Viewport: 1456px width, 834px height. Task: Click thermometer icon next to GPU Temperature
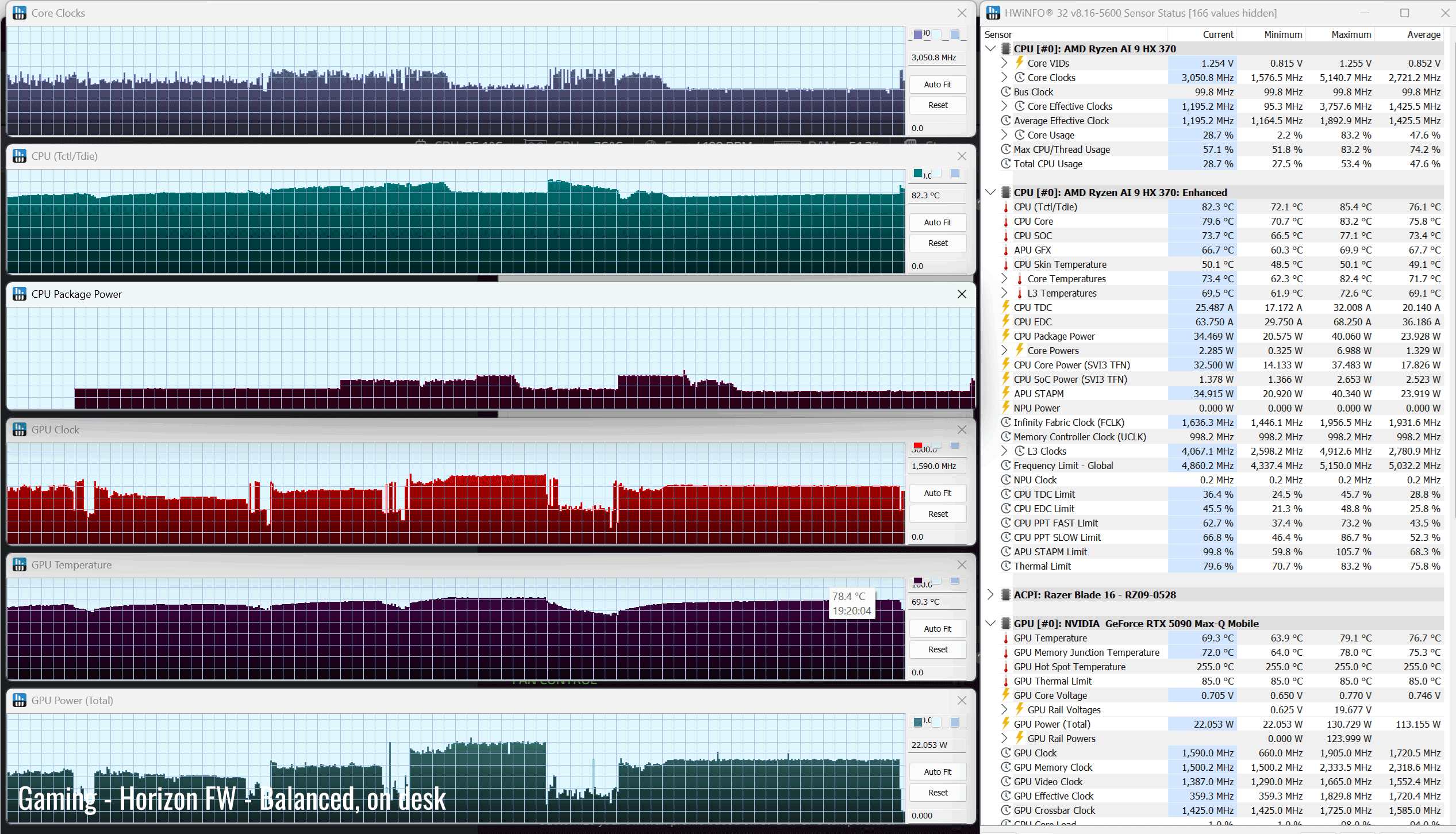pyautogui.click(x=1006, y=638)
